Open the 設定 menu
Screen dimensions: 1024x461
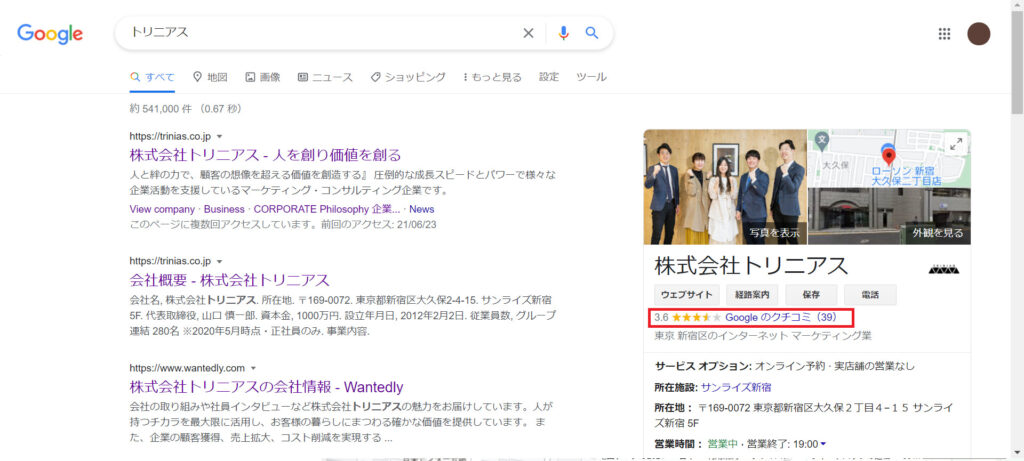coord(549,77)
